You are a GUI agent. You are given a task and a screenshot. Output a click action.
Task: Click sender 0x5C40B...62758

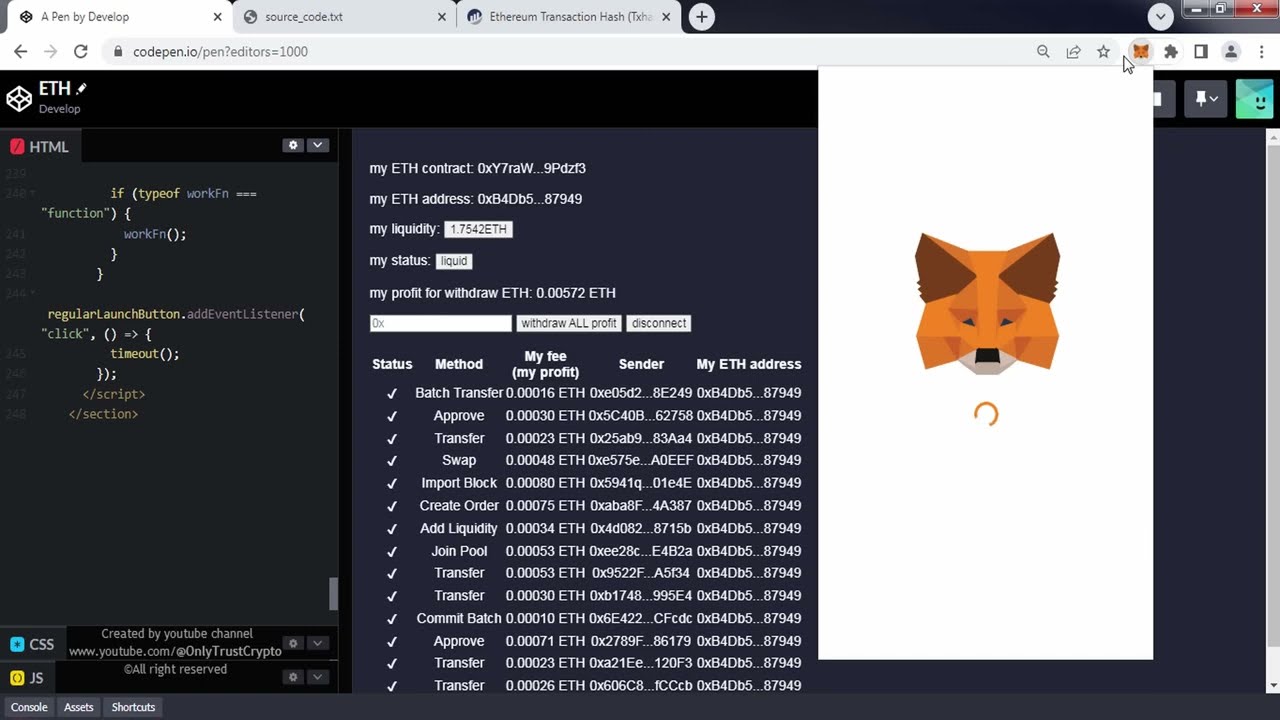(x=641, y=416)
